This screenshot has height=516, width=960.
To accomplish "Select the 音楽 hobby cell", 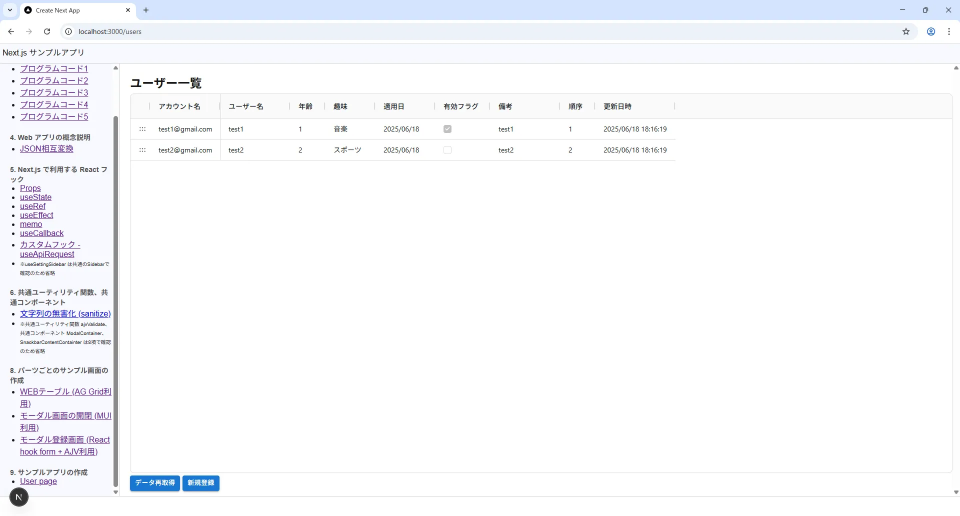I will (350, 129).
